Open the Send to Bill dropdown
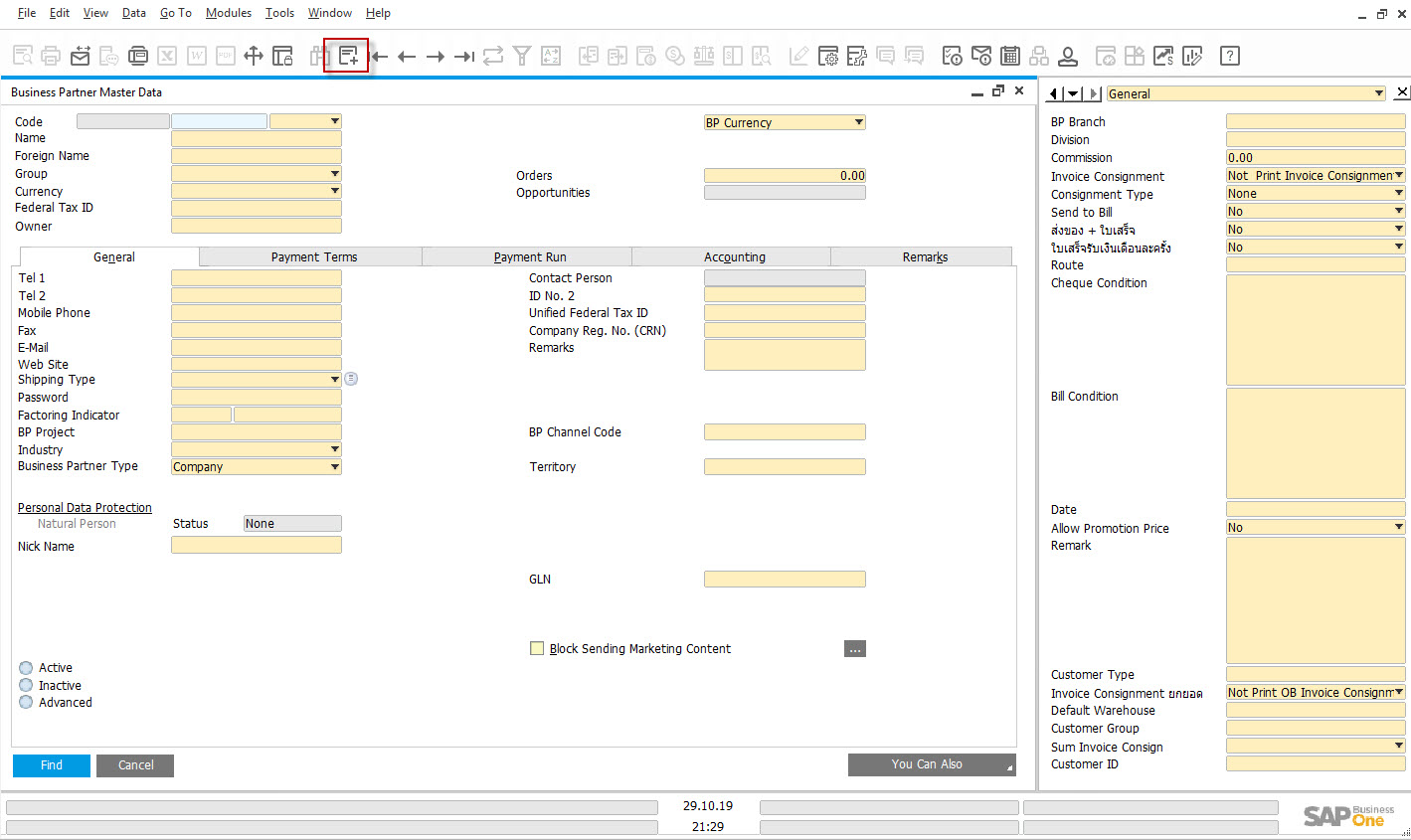The height and width of the screenshot is (840, 1411). (1316, 211)
